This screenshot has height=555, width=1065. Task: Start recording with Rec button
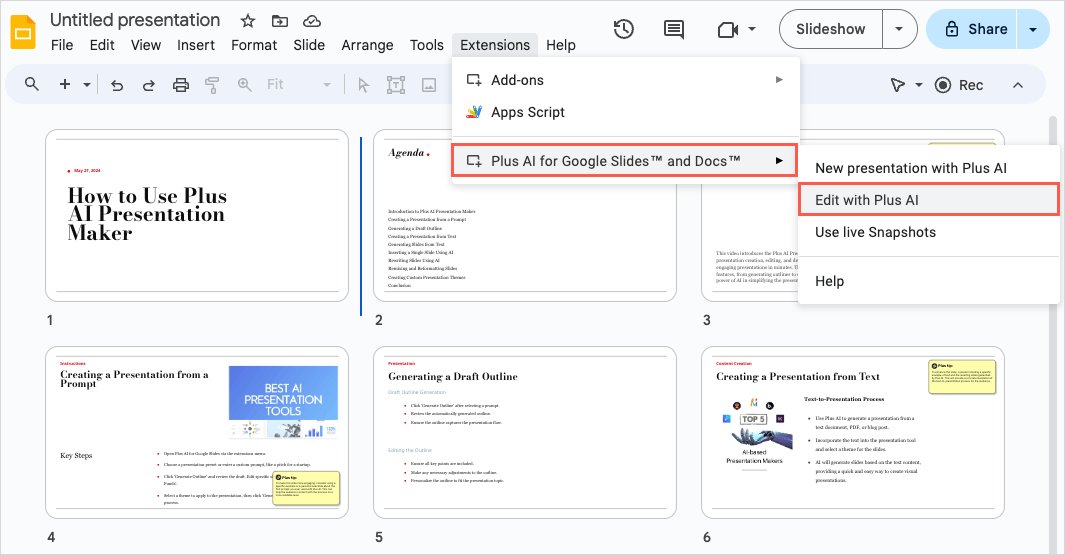(959, 85)
